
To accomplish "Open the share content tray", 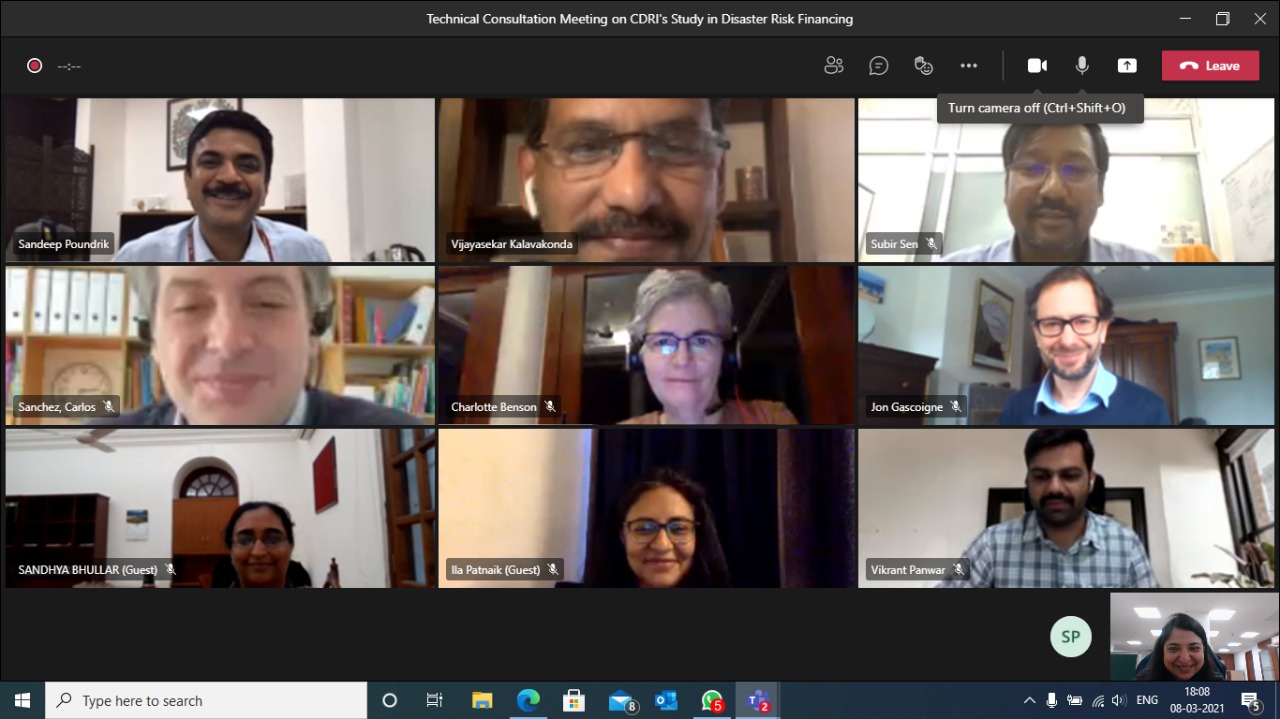I will (x=1127, y=66).
